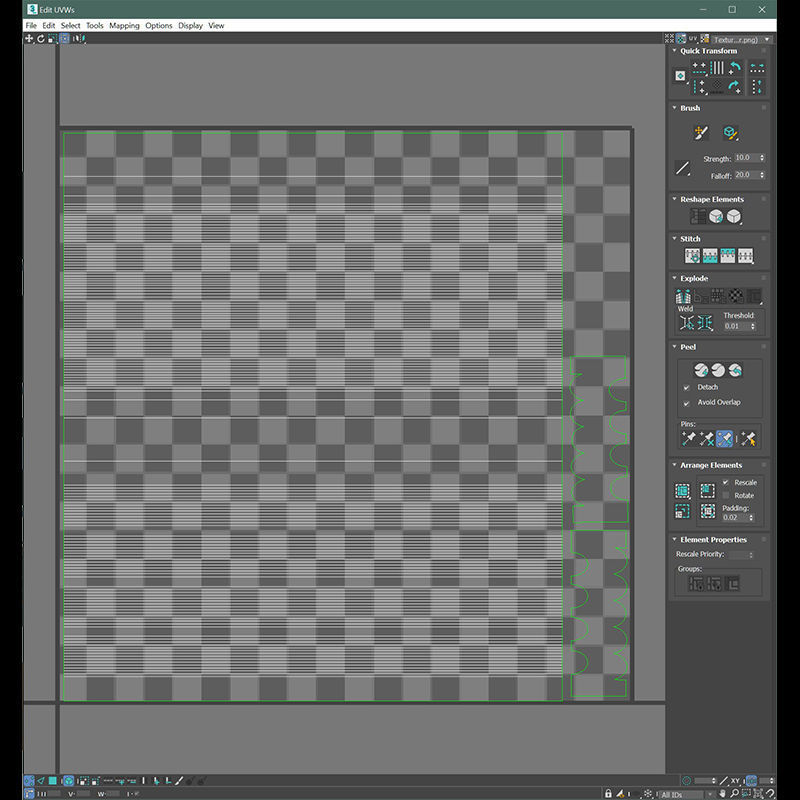Screen dimensions: 800x800
Task: Select the Mirror tool in top toolbar
Action: tap(78, 38)
